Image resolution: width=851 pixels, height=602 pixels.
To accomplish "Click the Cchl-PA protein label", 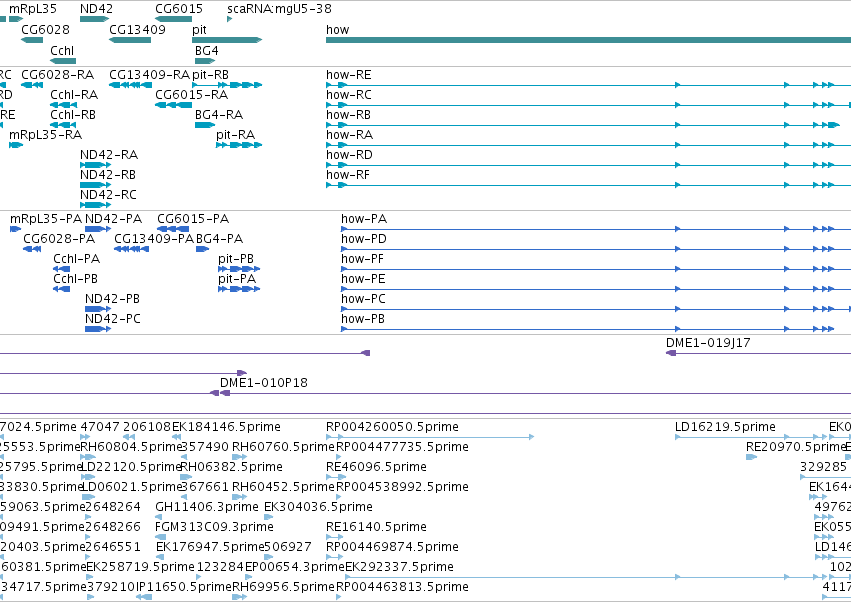I will pyautogui.click(x=77, y=259).
